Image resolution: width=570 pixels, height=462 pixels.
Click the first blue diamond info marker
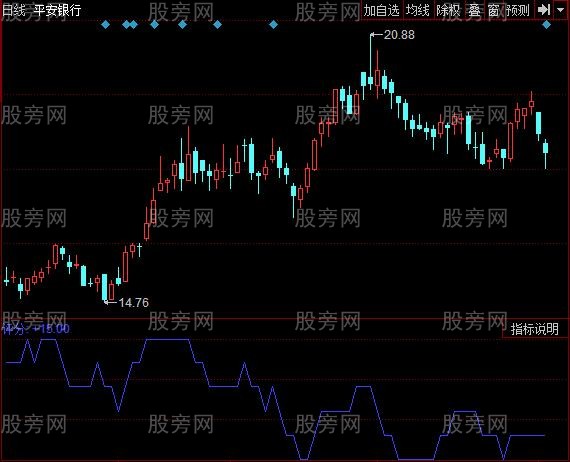pyautogui.click(x=105, y=25)
